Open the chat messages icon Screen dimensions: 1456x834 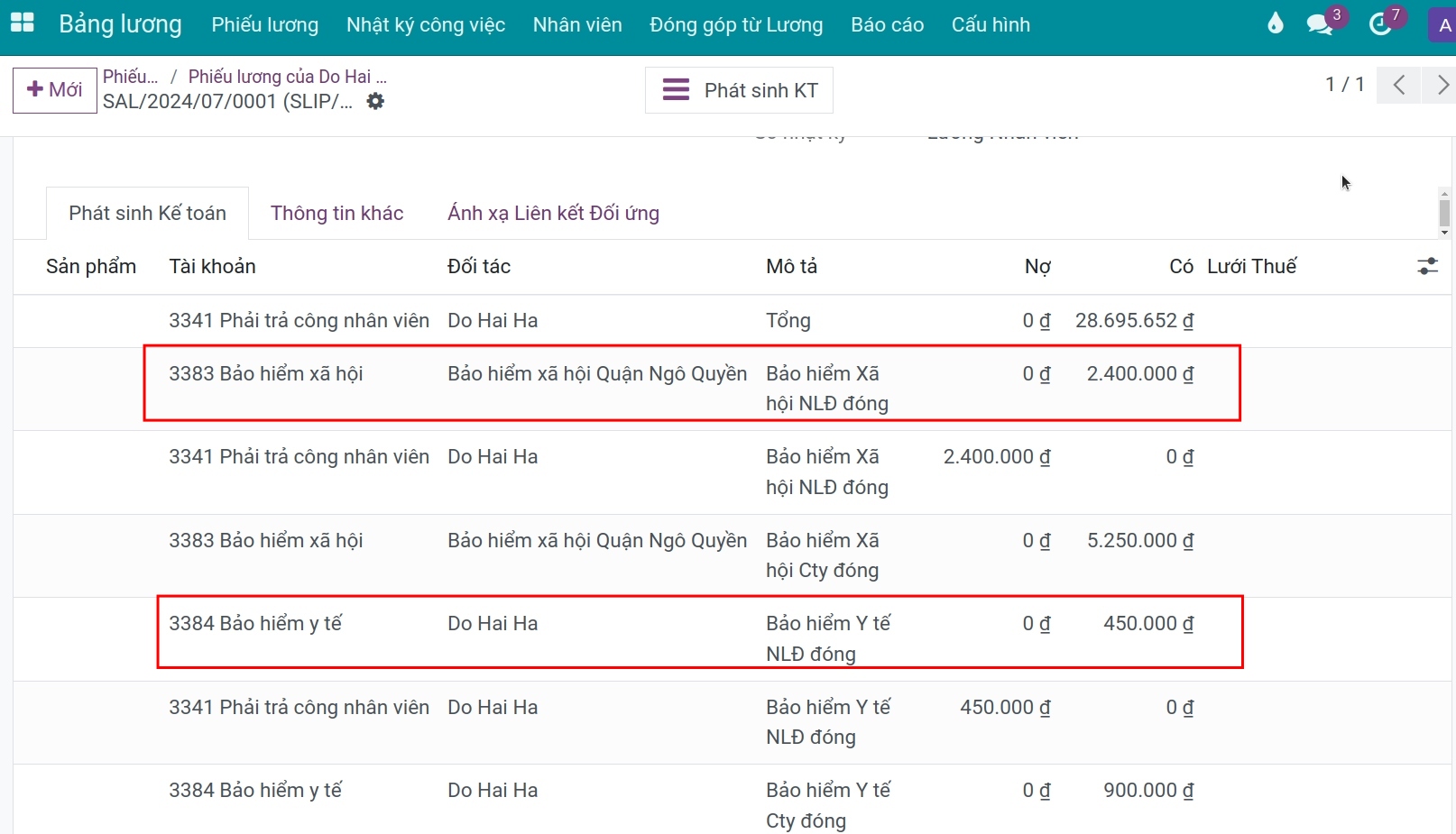click(1321, 23)
